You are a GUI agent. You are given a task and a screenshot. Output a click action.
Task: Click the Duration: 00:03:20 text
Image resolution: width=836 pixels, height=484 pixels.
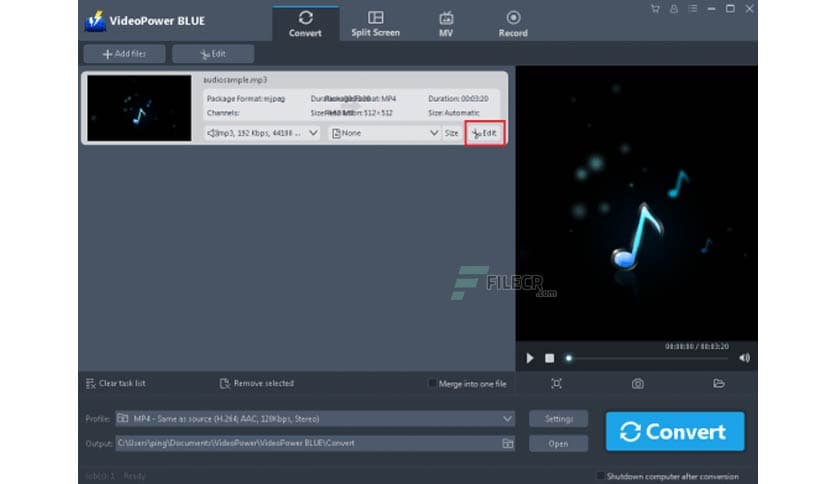[458, 99]
